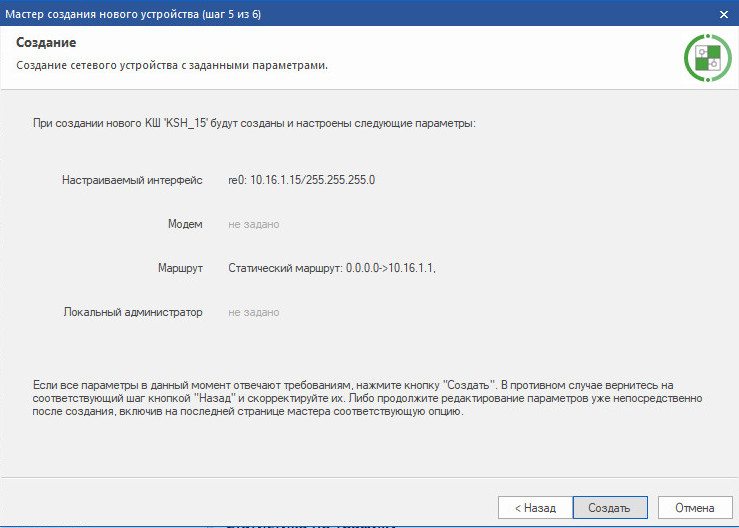Click the Модем label
The height and width of the screenshot is (528, 739).
[184, 224]
